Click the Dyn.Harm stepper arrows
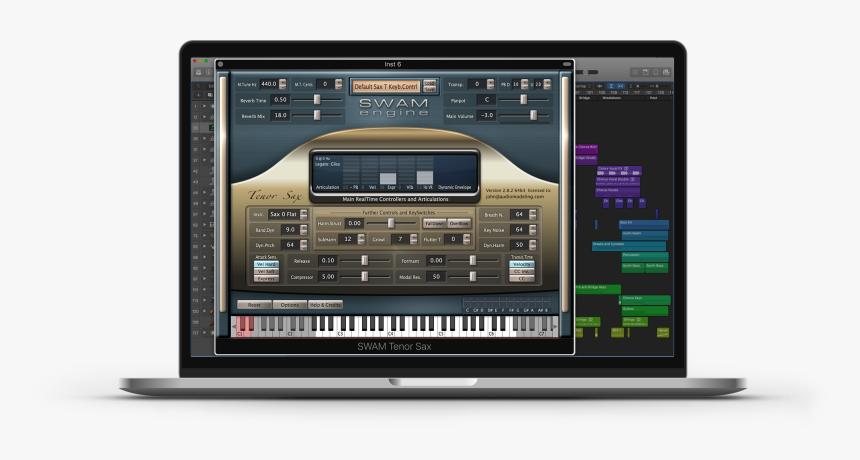Image resolution: width=860 pixels, height=460 pixels. (532, 245)
